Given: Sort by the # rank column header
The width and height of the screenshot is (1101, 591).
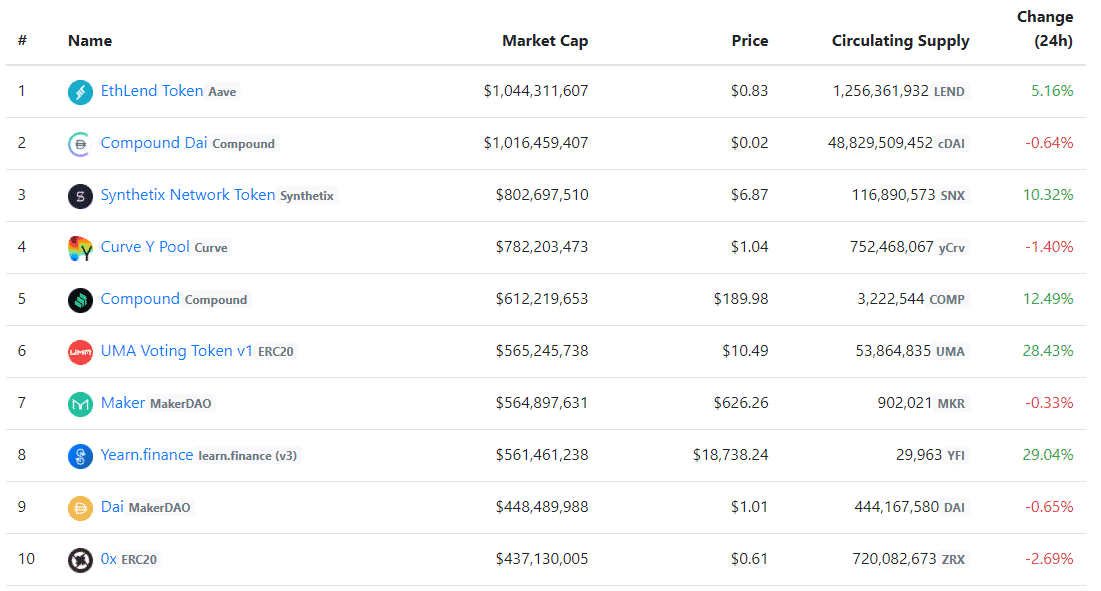Looking at the screenshot, I should [x=22, y=41].
